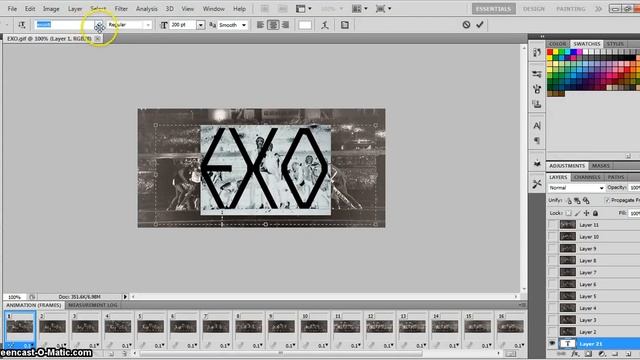Click lock position icon in Layers
Image resolution: width=640 pixels, height=360 pixels.
pos(587,213)
